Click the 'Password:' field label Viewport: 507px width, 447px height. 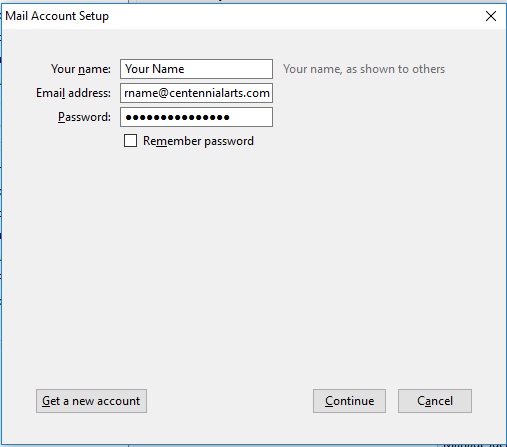click(x=84, y=117)
